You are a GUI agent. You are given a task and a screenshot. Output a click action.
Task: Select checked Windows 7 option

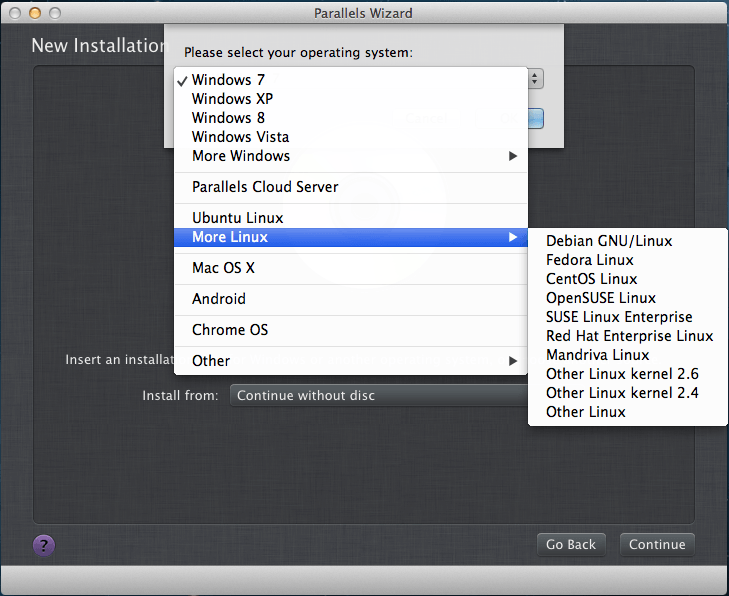(351, 80)
